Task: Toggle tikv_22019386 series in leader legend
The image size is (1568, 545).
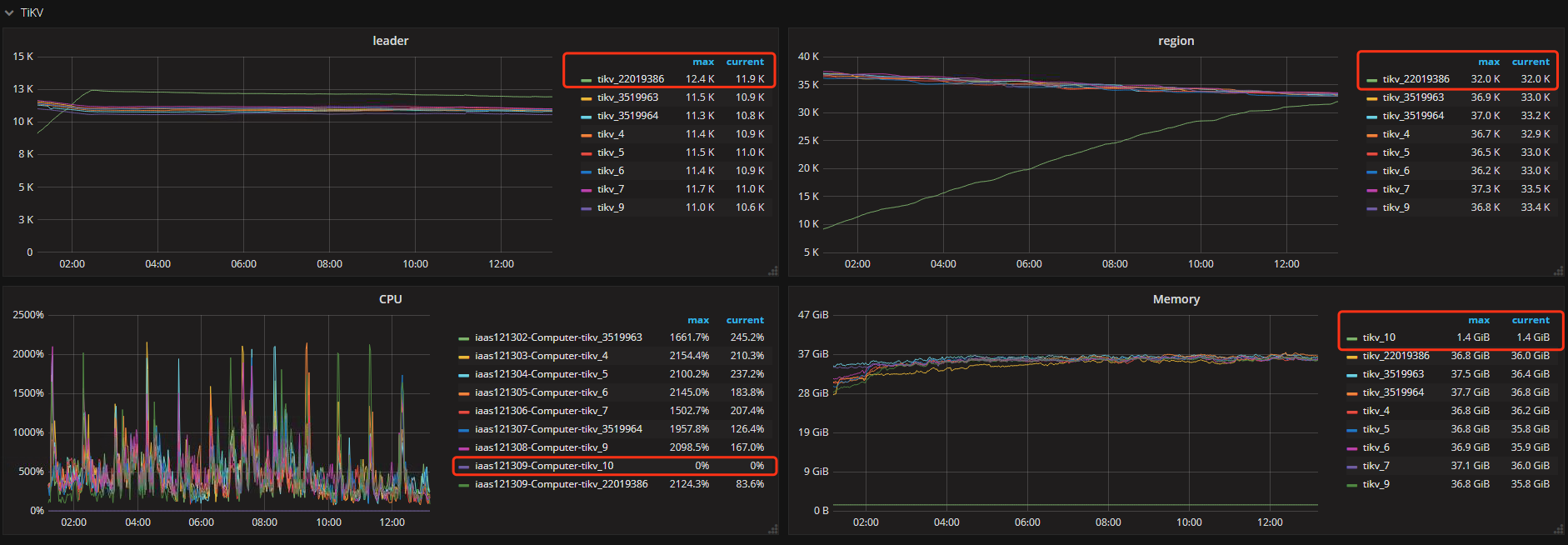Action: pyautogui.click(x=630, y=79)
